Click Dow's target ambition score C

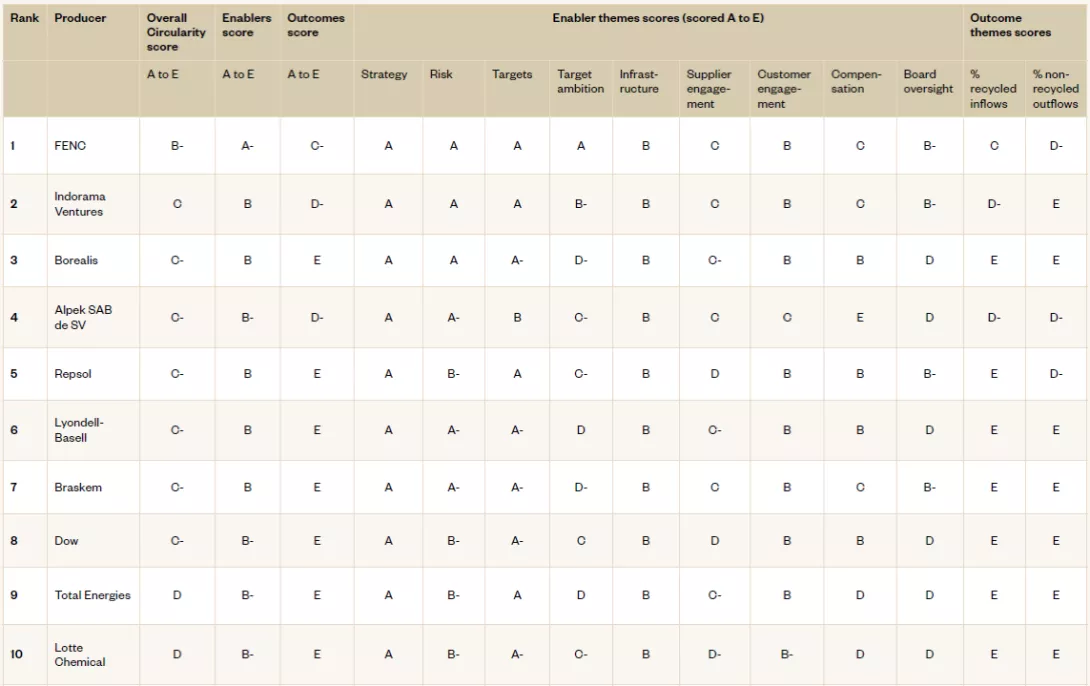tap(580, 541)
